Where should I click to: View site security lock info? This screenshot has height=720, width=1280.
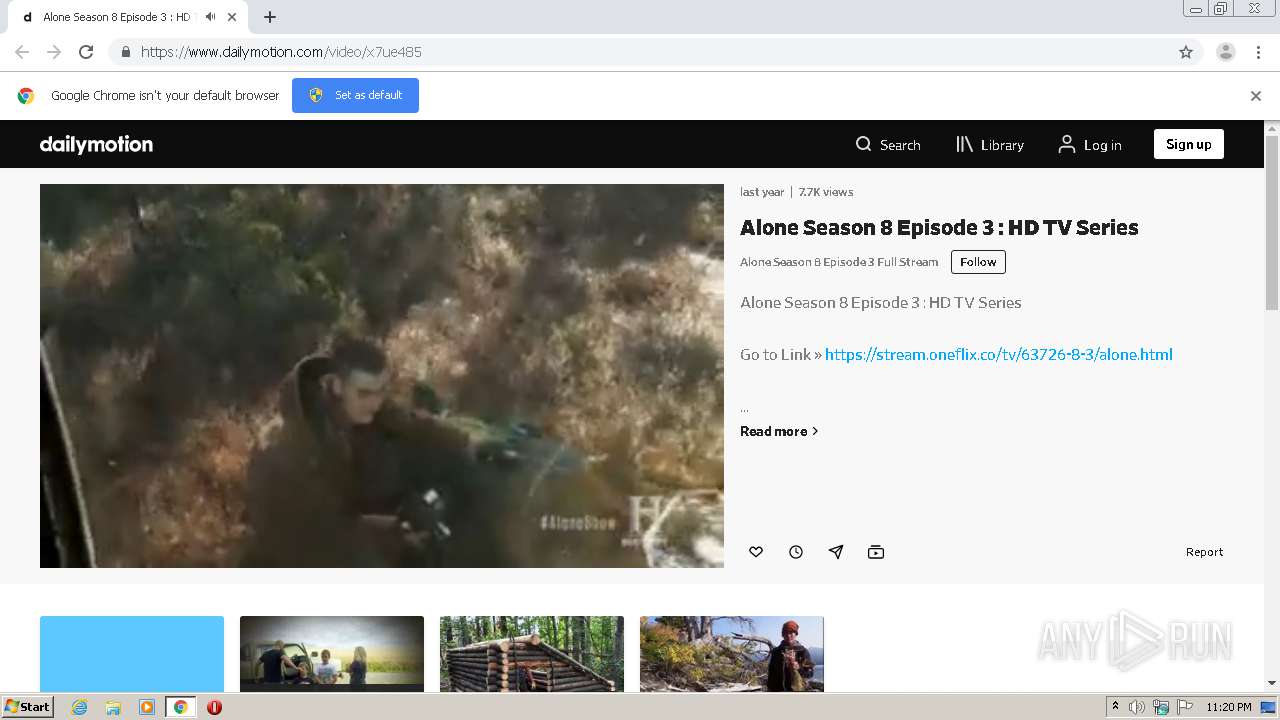click(125, 52)
